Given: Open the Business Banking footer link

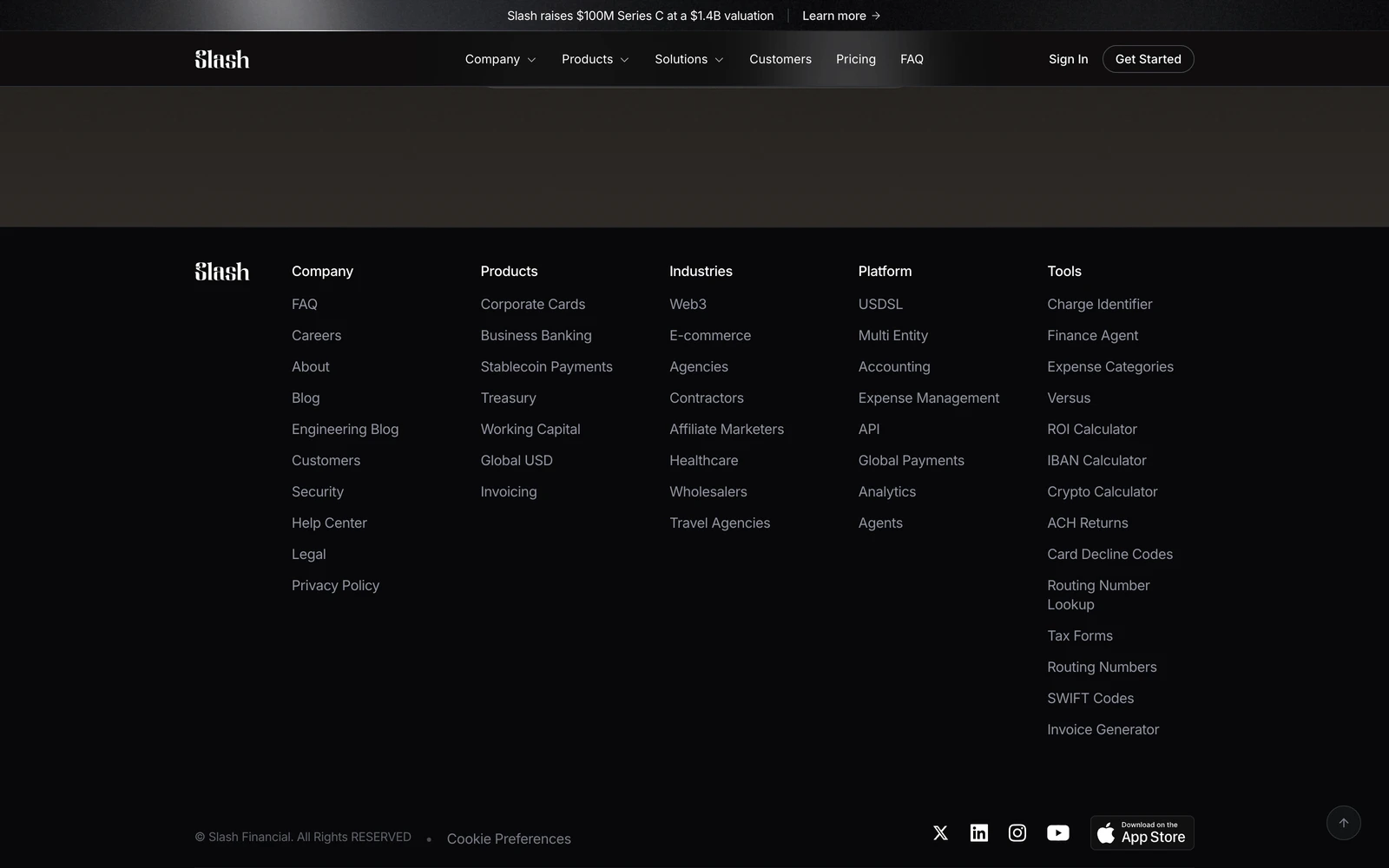Looking at the screenshot, I should 537,335.
